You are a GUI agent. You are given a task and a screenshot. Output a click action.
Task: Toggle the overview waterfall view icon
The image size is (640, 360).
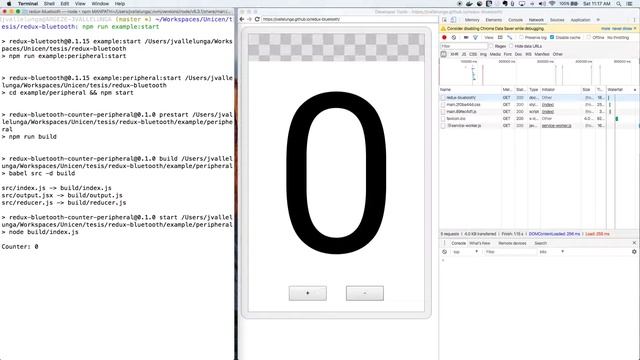[x=509, y=38]
